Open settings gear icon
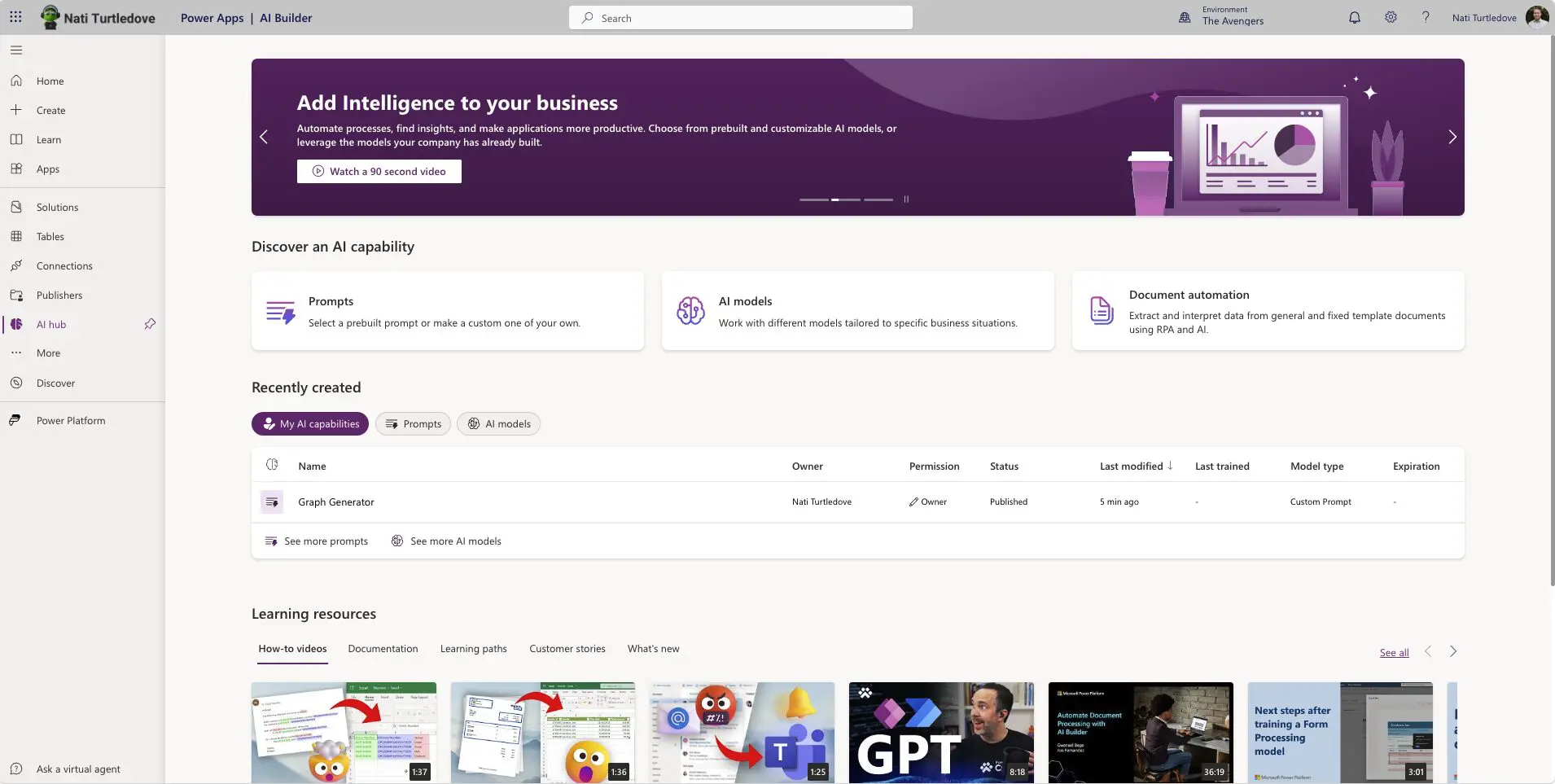The height and width of the screenshot is (784, 1555). (1391, 17)
